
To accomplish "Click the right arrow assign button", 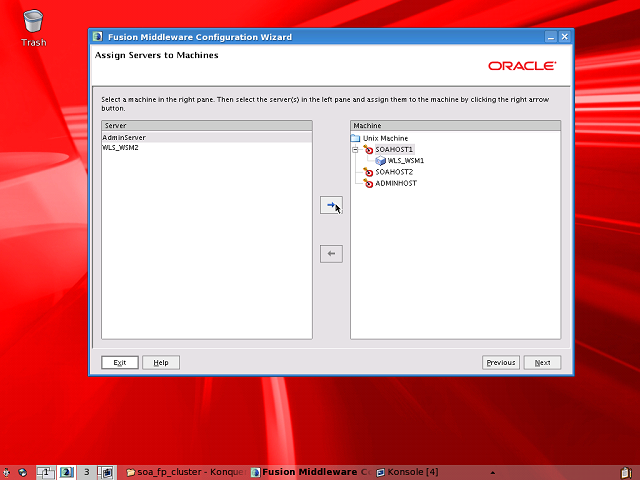I will [x=331, y=205].
